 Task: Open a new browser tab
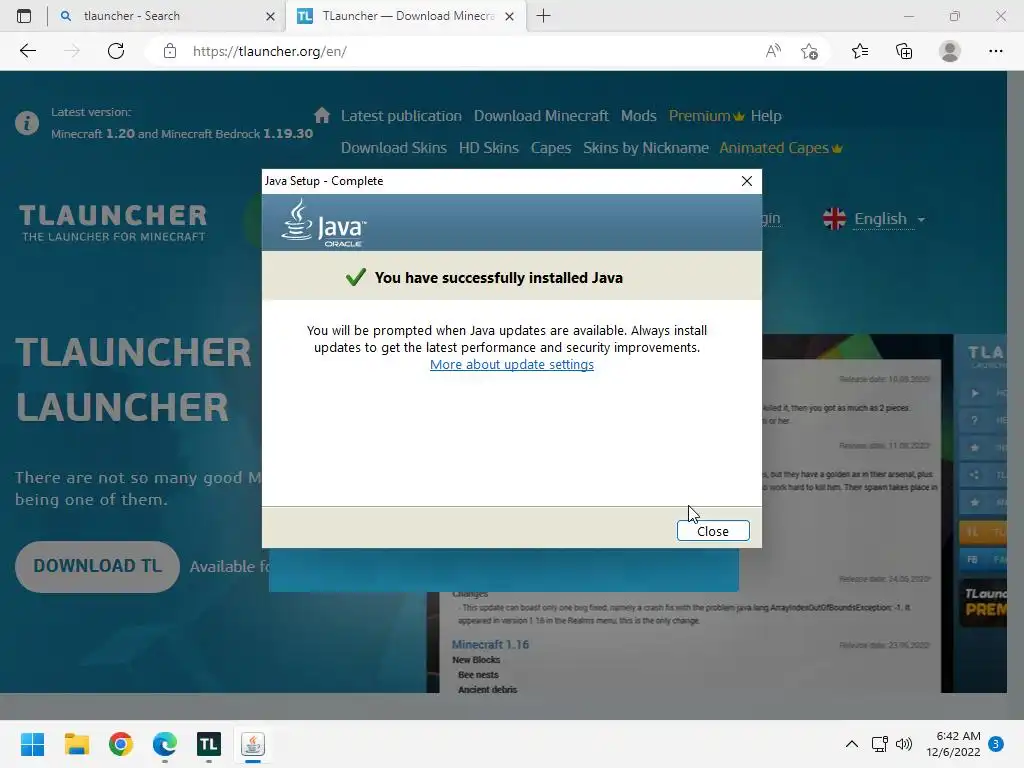tap(543, 16)
